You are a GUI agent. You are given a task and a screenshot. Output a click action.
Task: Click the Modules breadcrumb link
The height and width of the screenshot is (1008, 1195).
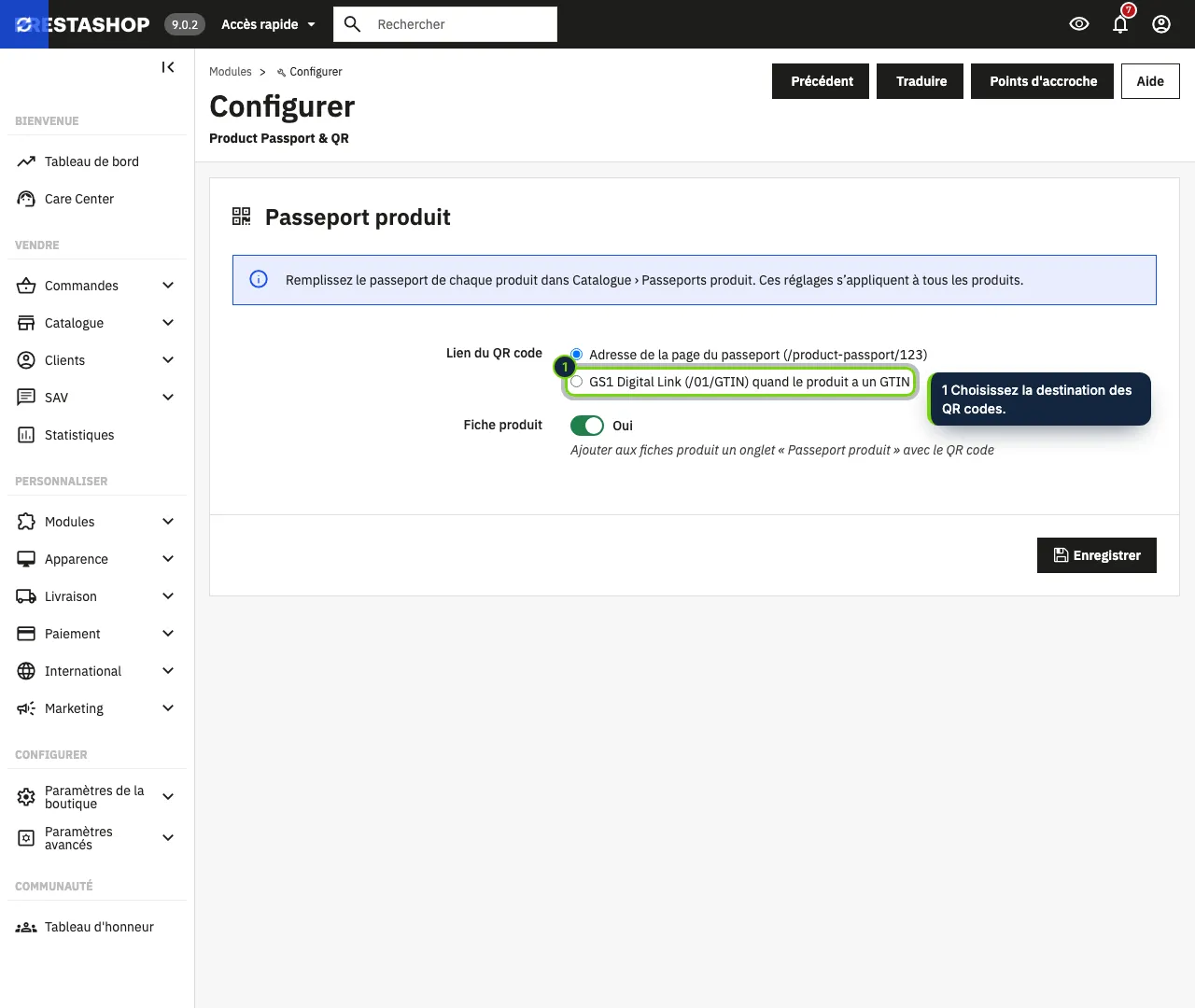(x=231, y=72)
